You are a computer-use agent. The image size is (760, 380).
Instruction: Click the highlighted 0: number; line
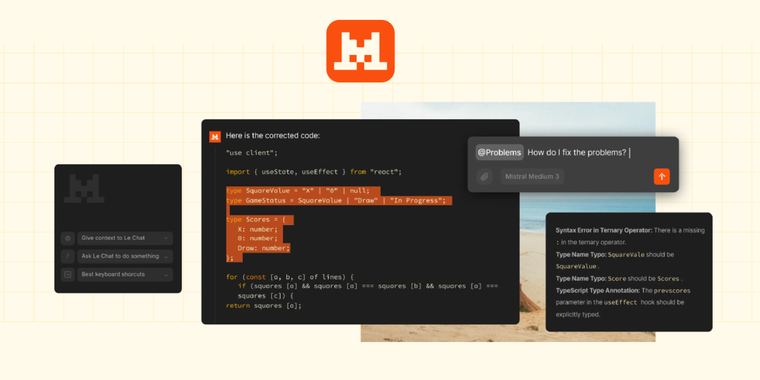258,238
